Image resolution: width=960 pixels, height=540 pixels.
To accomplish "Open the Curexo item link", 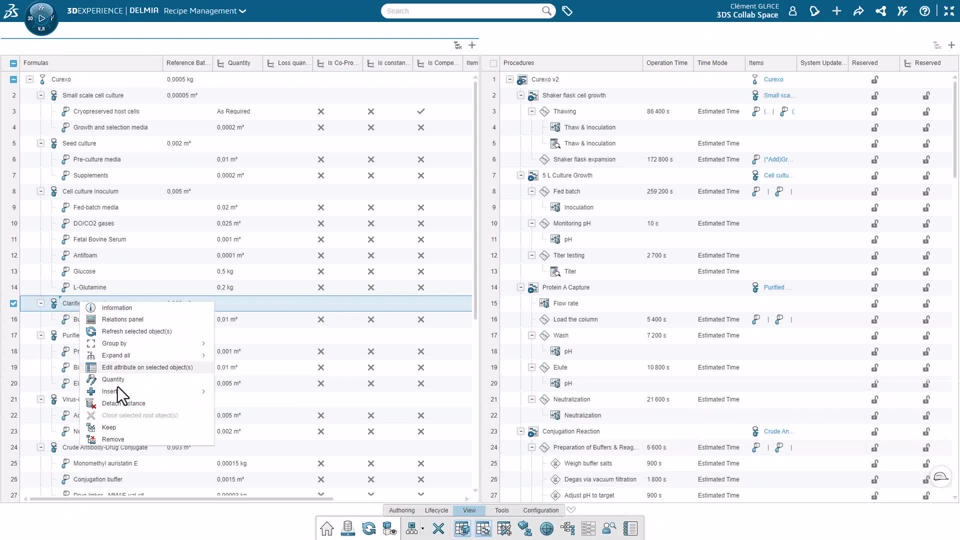I will [x=773, y=80].
